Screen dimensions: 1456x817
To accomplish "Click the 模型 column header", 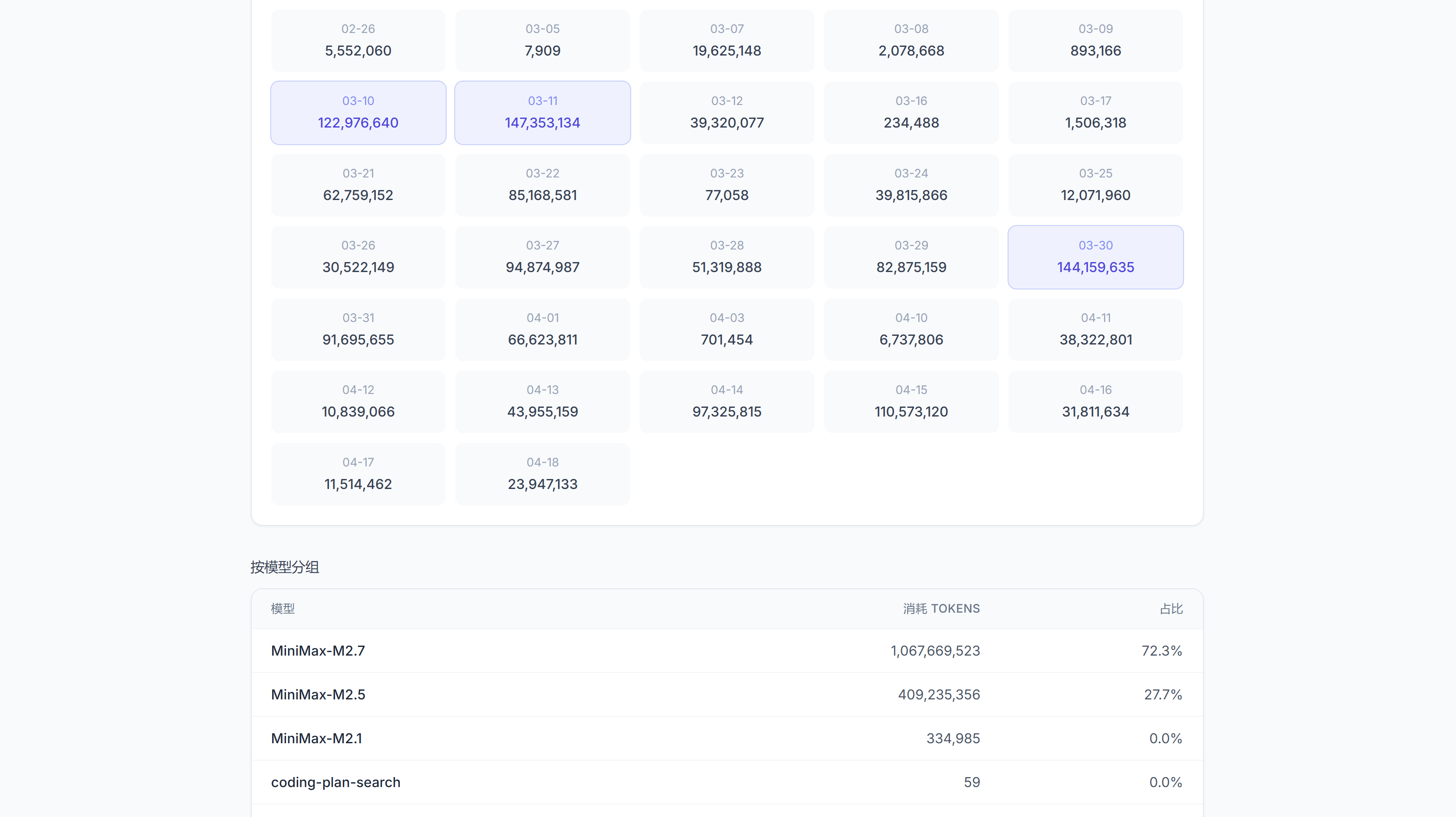I will 283,608.
